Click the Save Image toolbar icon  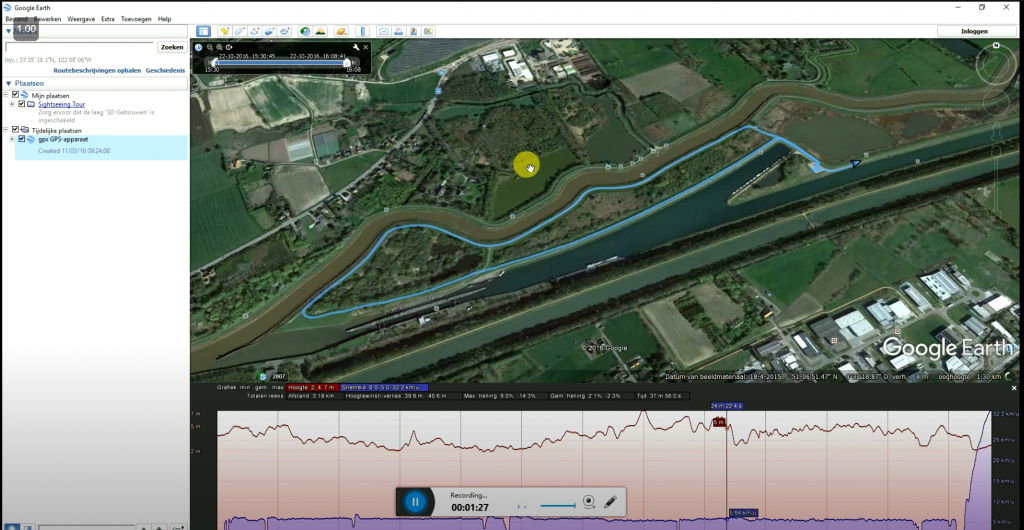[x=413, y=31]
